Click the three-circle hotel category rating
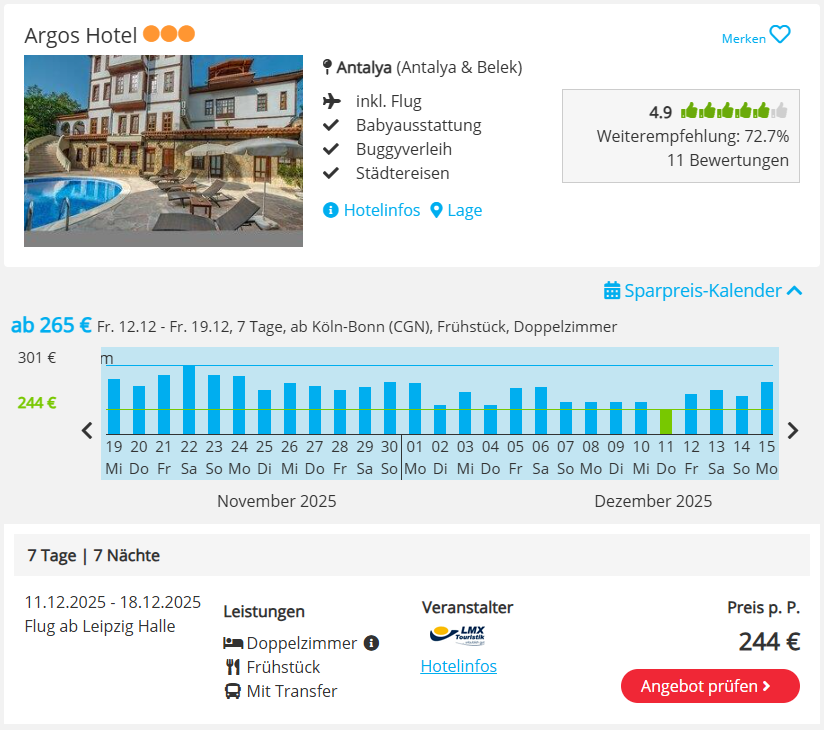Viewport: 824px width, 730px height. [x=168, y=35]
